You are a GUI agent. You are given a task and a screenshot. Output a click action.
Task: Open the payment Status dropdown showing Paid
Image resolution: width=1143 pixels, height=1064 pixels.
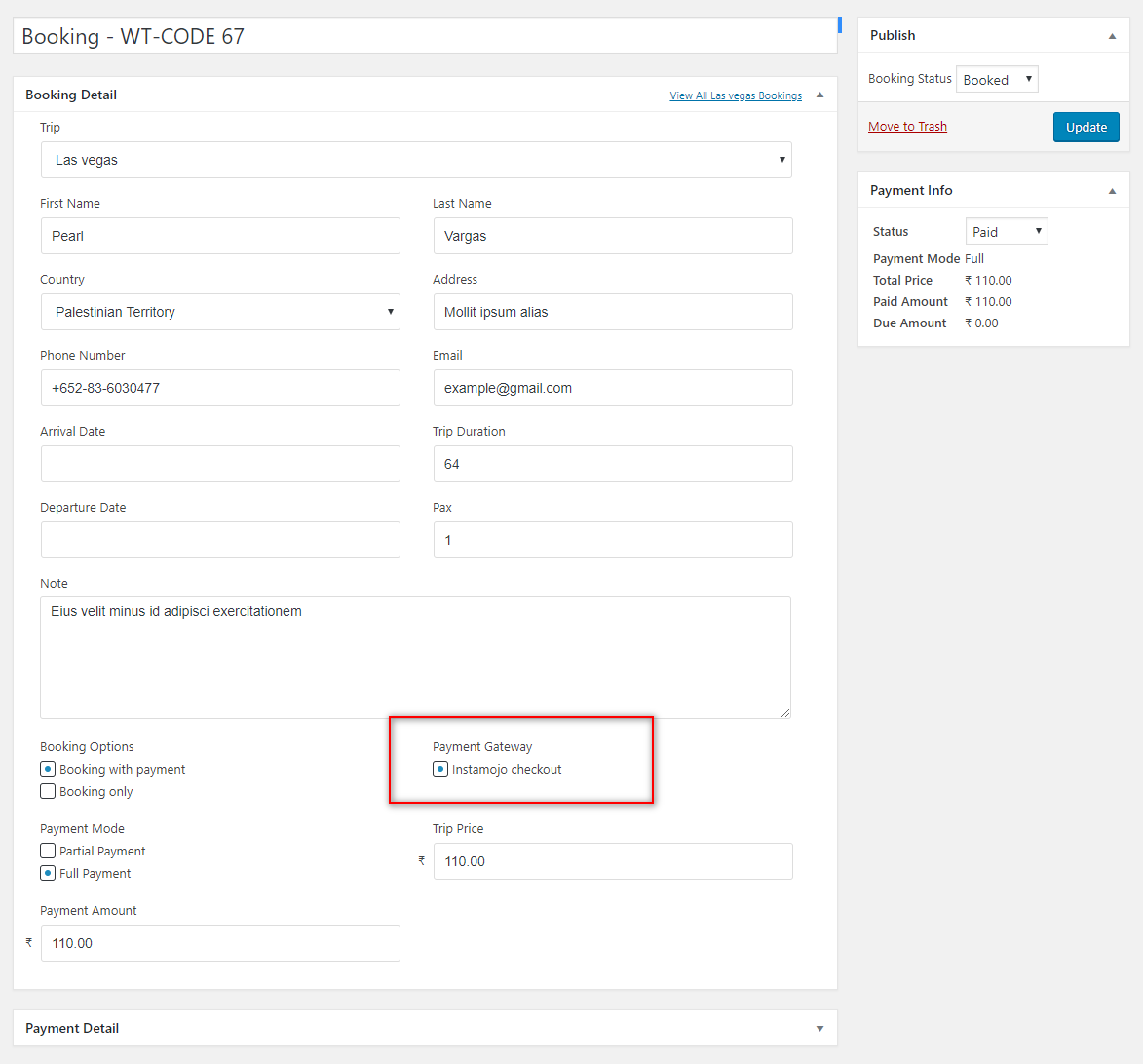click(1006, 232)
